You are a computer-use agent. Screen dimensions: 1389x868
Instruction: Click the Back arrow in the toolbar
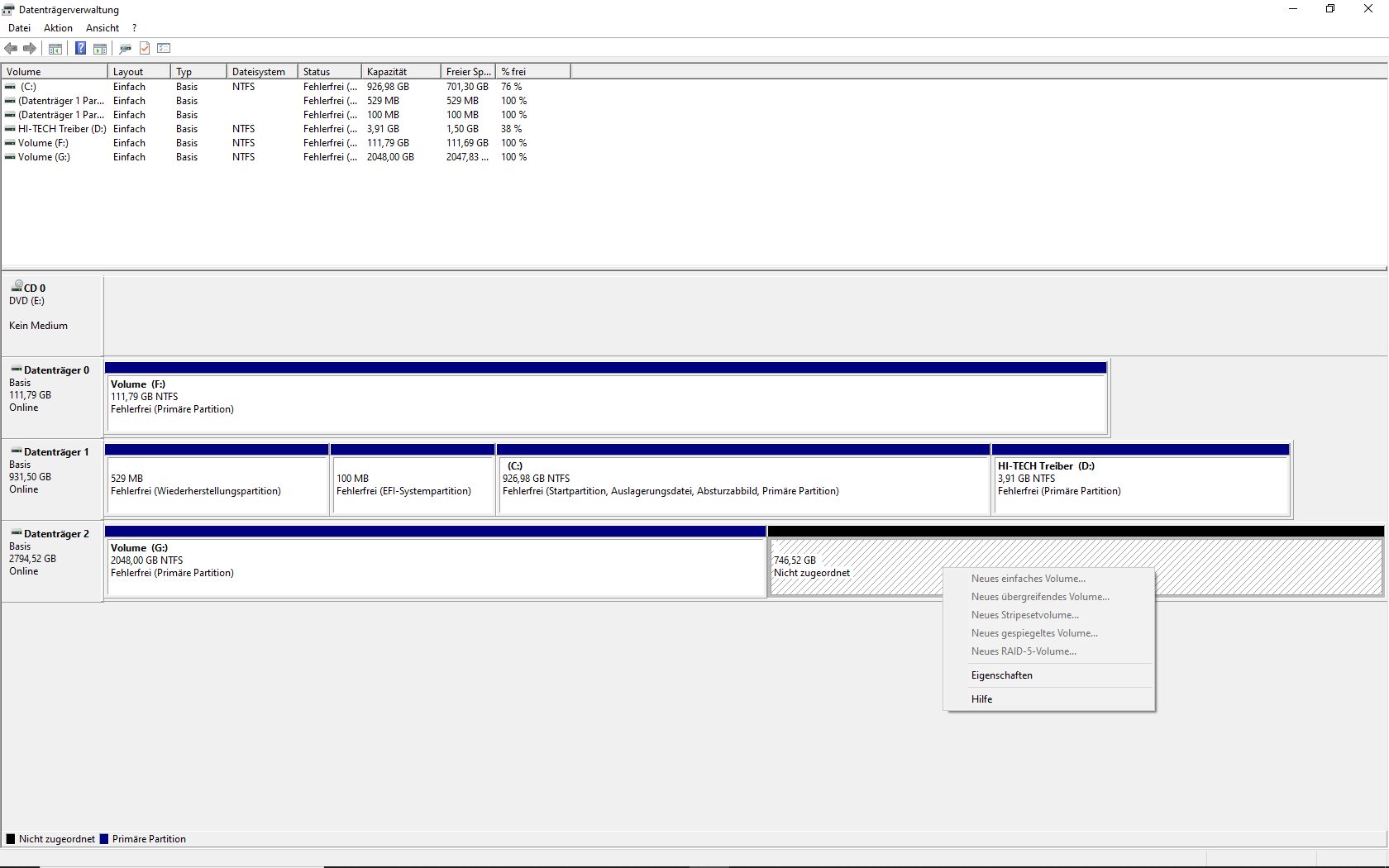click(x=11, y=49)
